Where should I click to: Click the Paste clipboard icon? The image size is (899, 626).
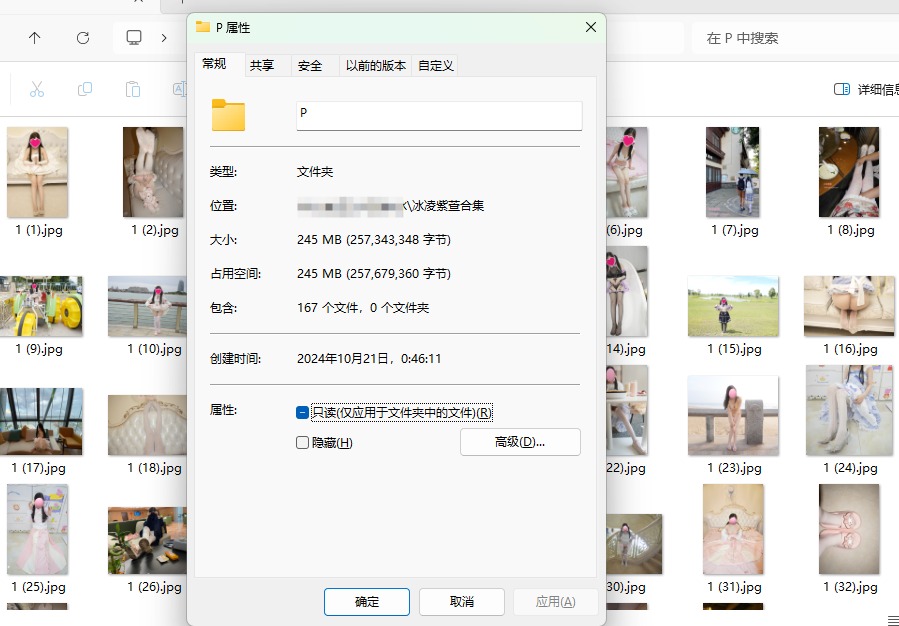tap(132, 89)
